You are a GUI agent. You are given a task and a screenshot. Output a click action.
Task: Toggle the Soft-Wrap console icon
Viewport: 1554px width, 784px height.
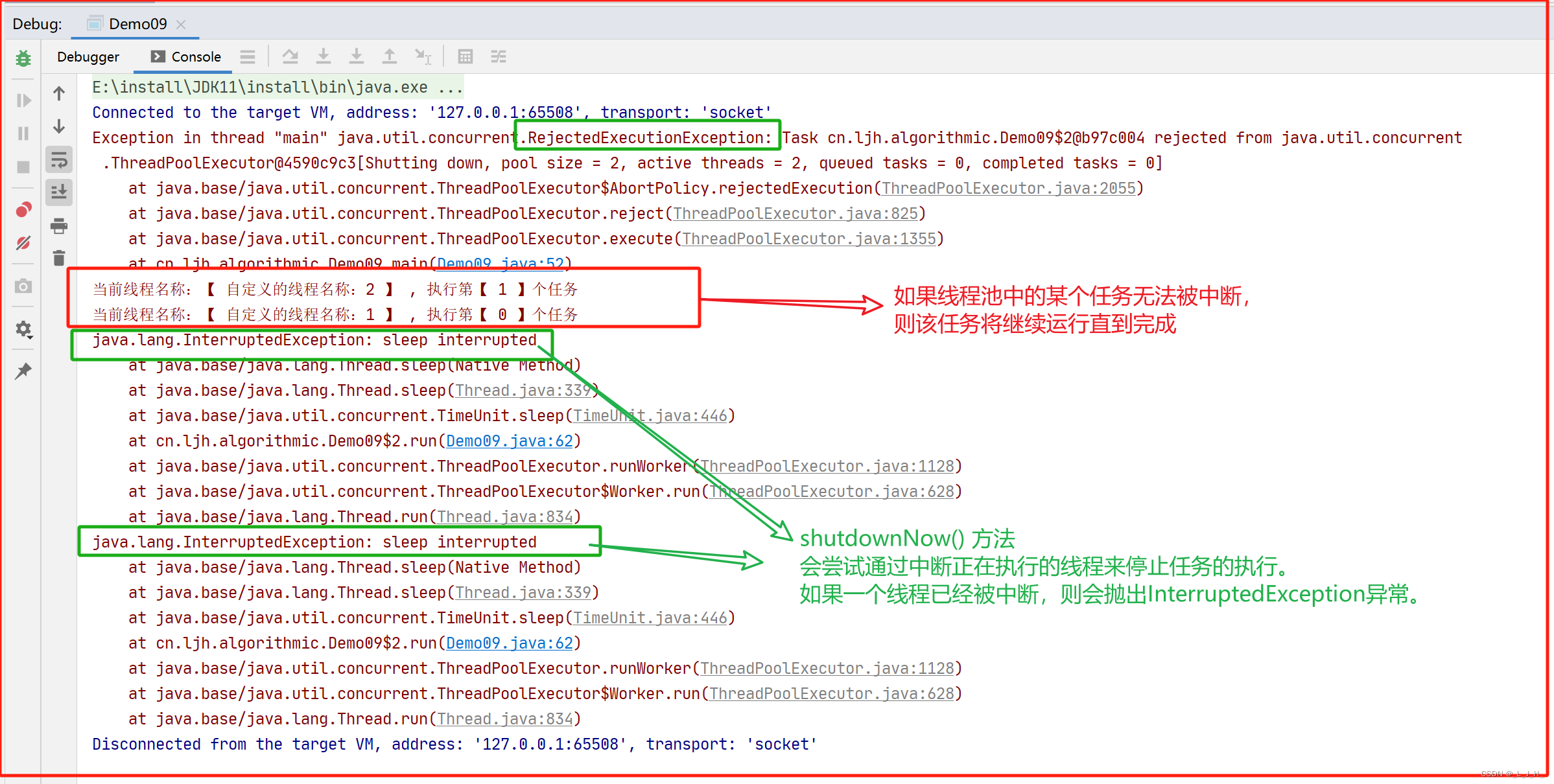point(59,159)
